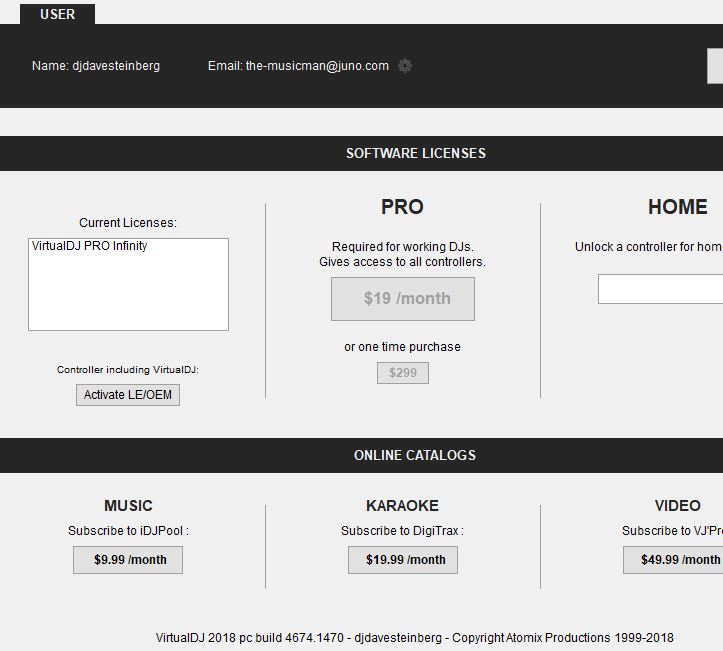Subscribe to DigiTrax for $19.99 /month
Image resolution: width=723 pixels, height=651 pixels.
pyautogui.click(x=403, y=560)
